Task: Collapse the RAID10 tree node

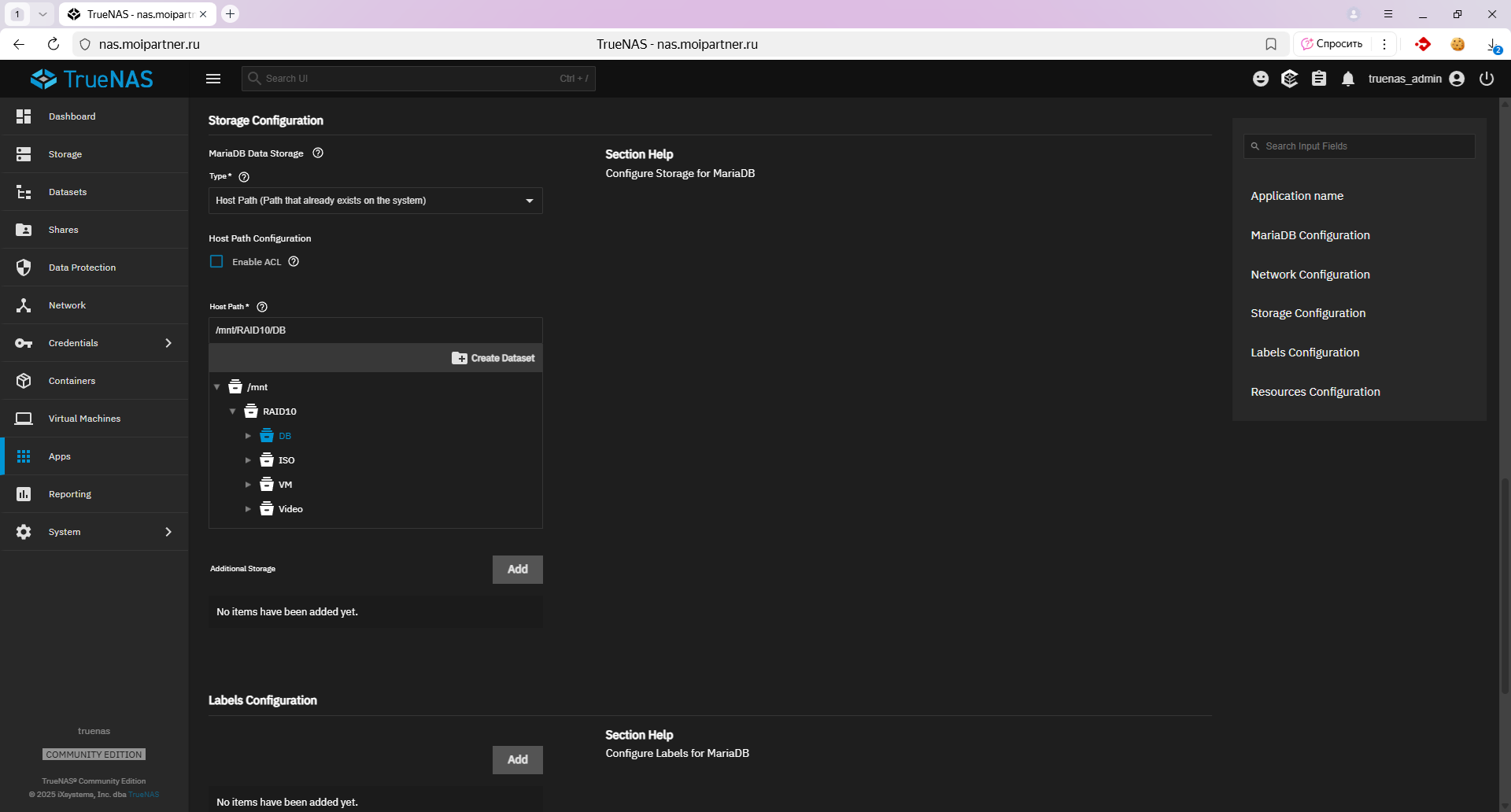Action: [x=233, y=412]
